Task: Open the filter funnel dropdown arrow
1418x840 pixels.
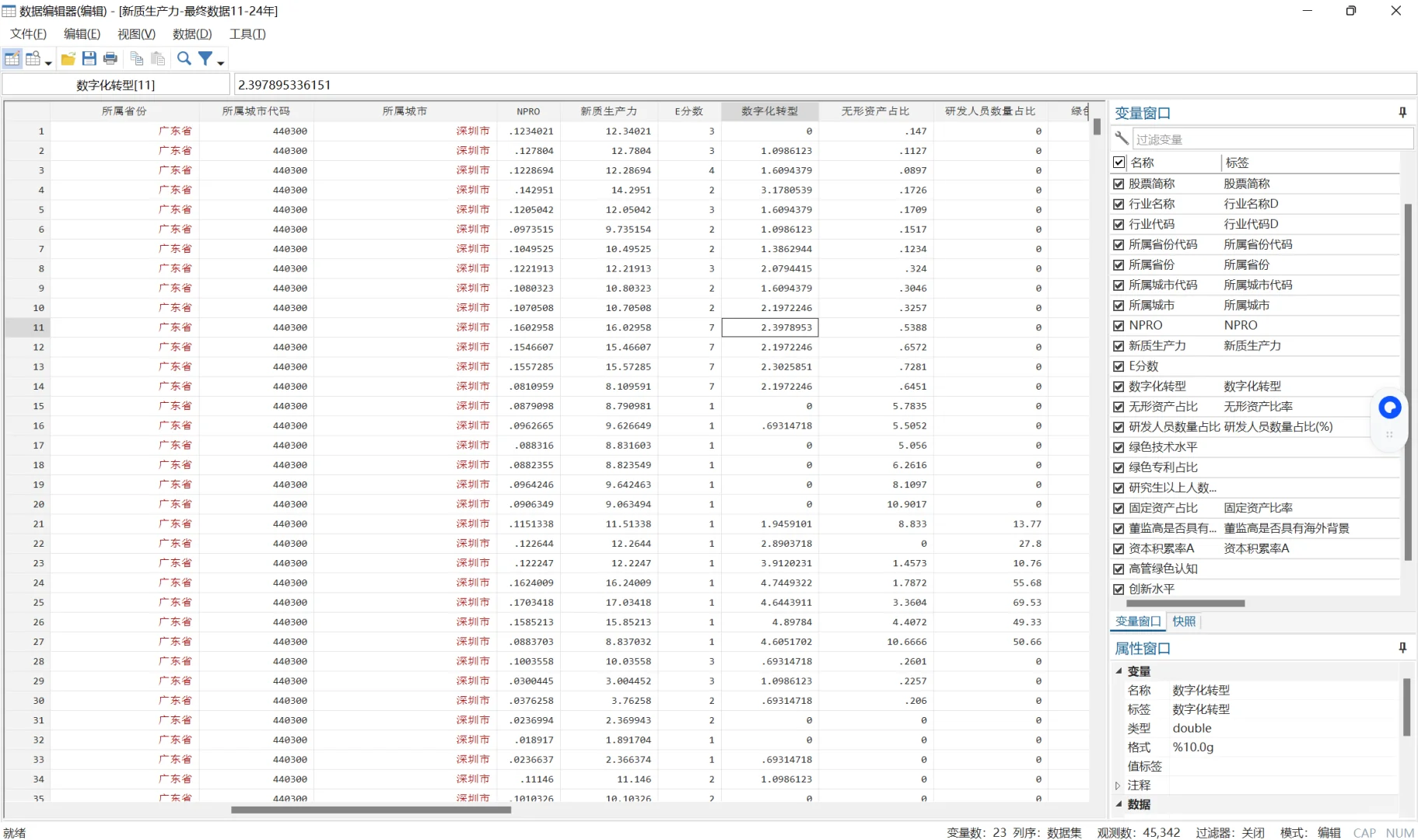Action: pos(221,62)
